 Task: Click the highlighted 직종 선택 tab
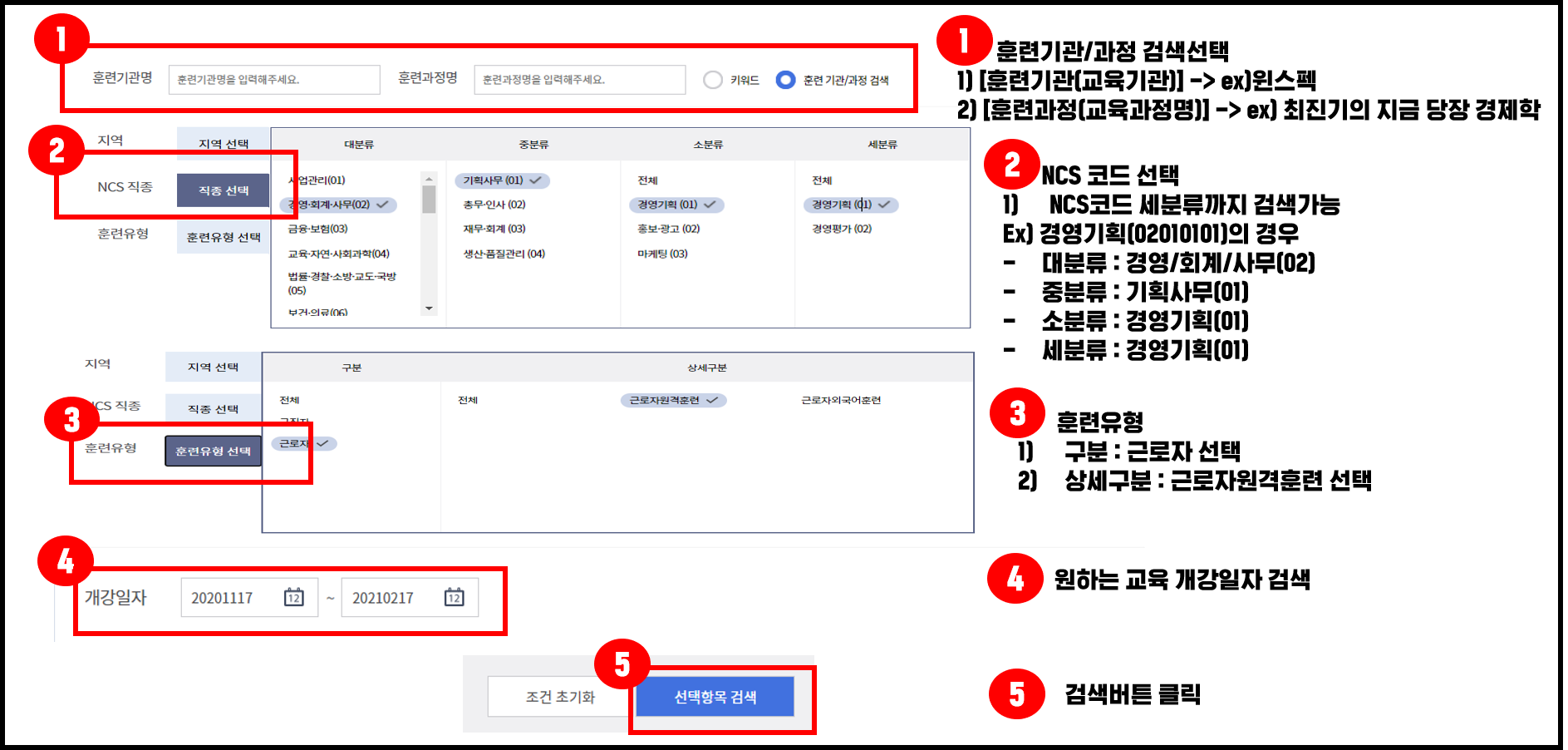click(224, 190)
